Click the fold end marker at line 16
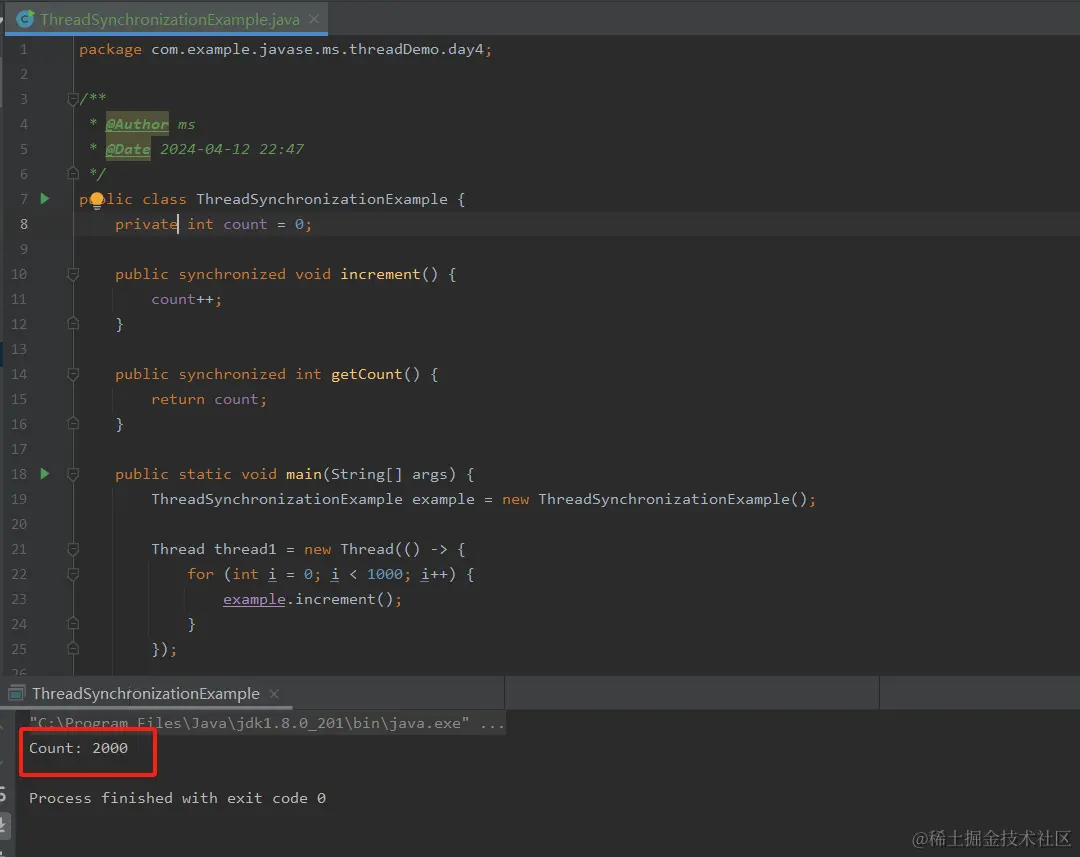 [x=73, y=424]
